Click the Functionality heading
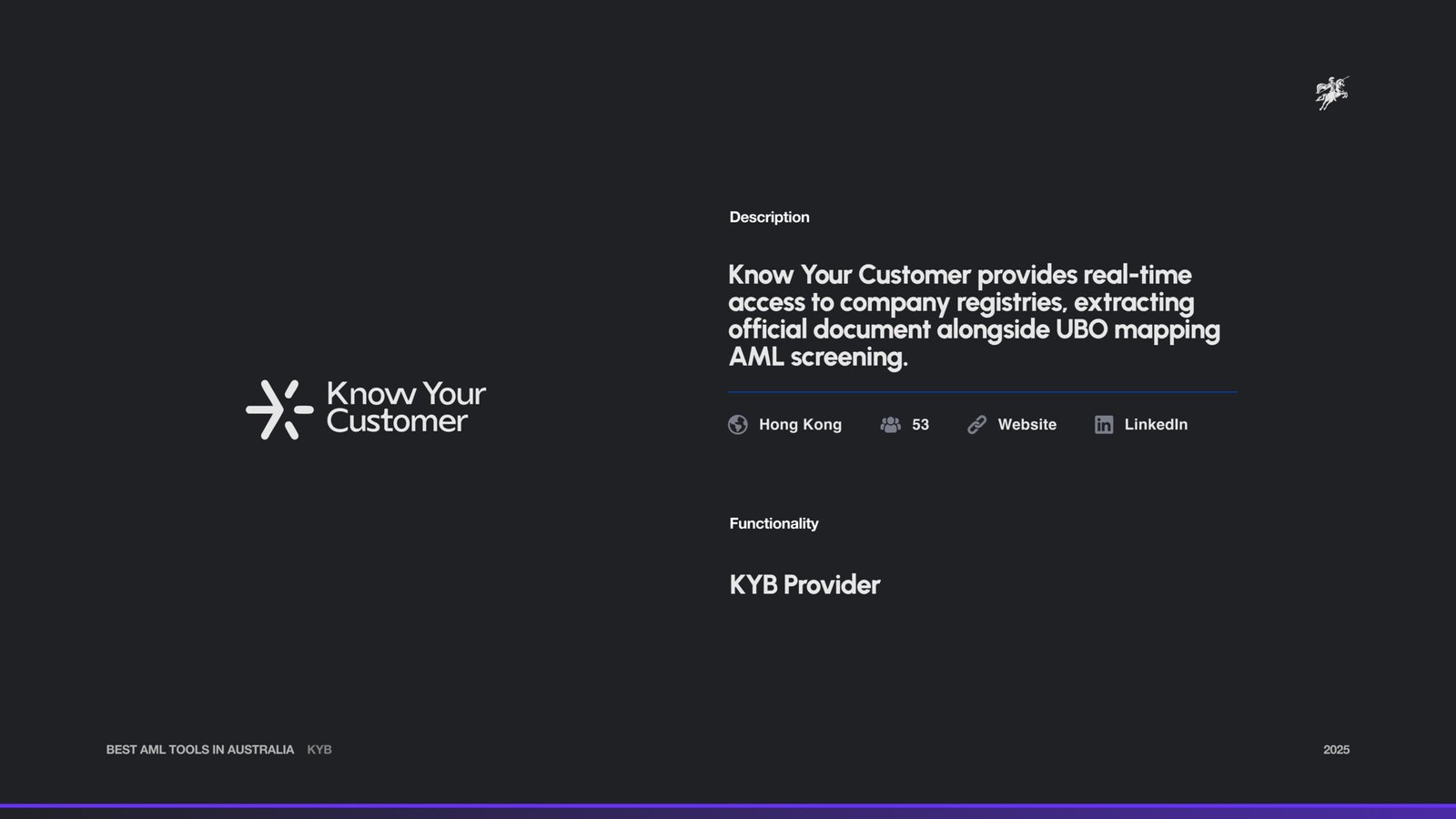 773,523
